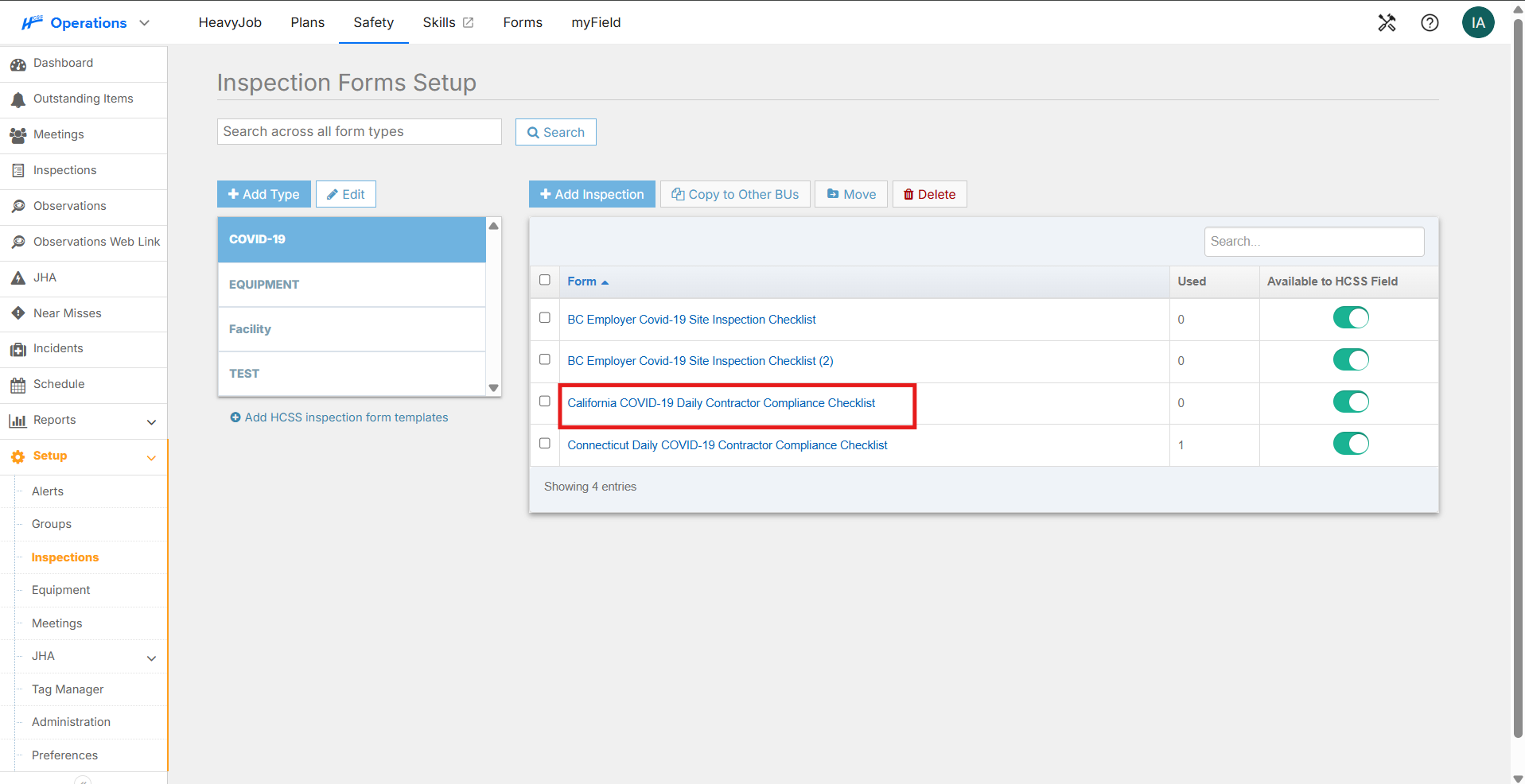This screenshot has height=784, width=1525.
Task: Click the Reports chart icon
Action: click(x=18, y=421)
